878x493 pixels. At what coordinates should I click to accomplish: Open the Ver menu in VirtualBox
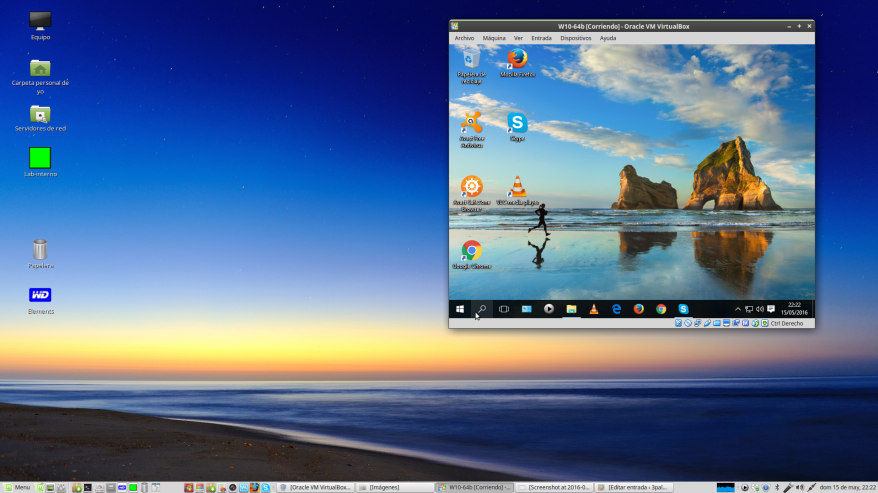pos(519,38)
